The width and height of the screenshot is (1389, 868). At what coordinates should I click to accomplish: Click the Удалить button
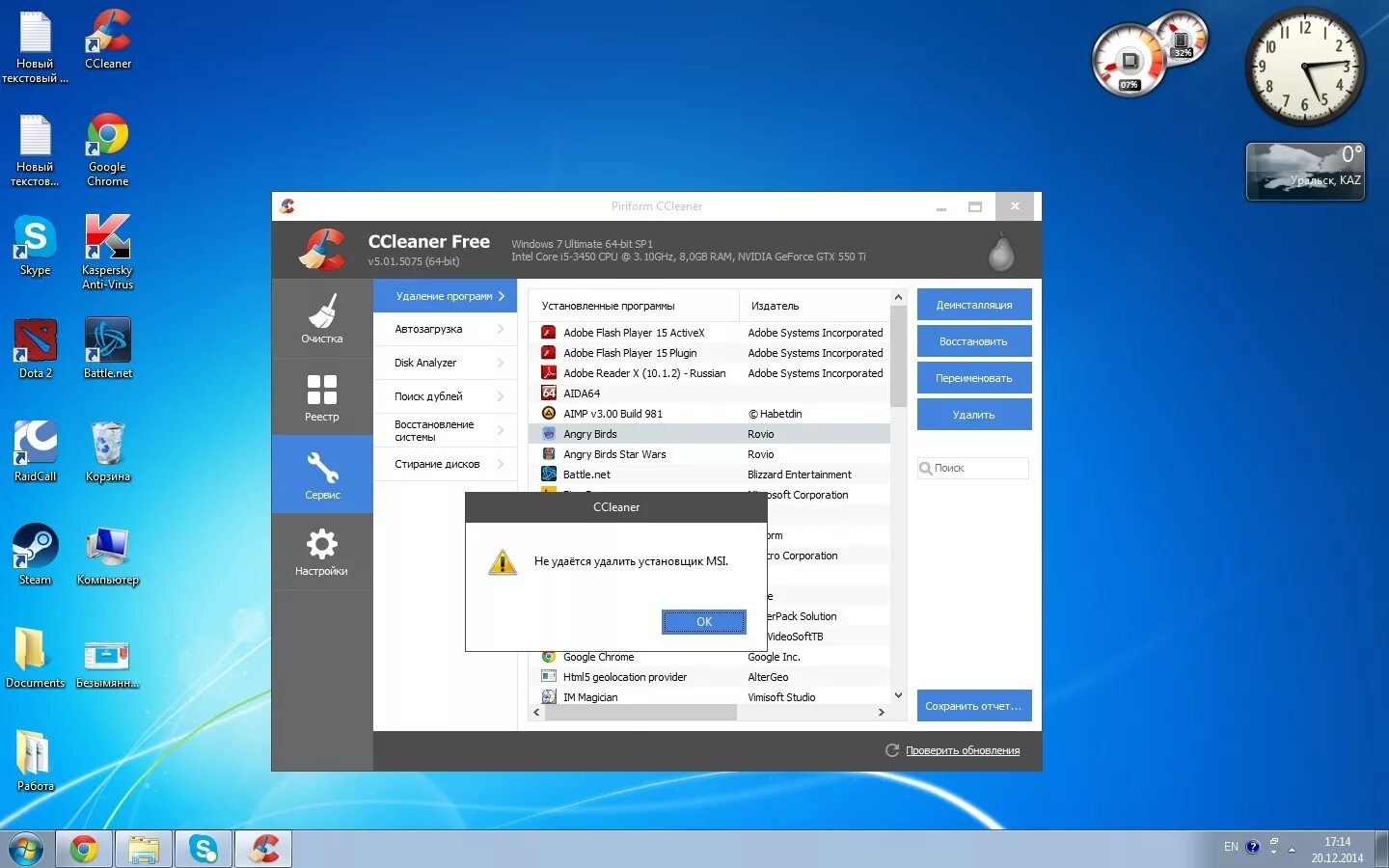974,415
